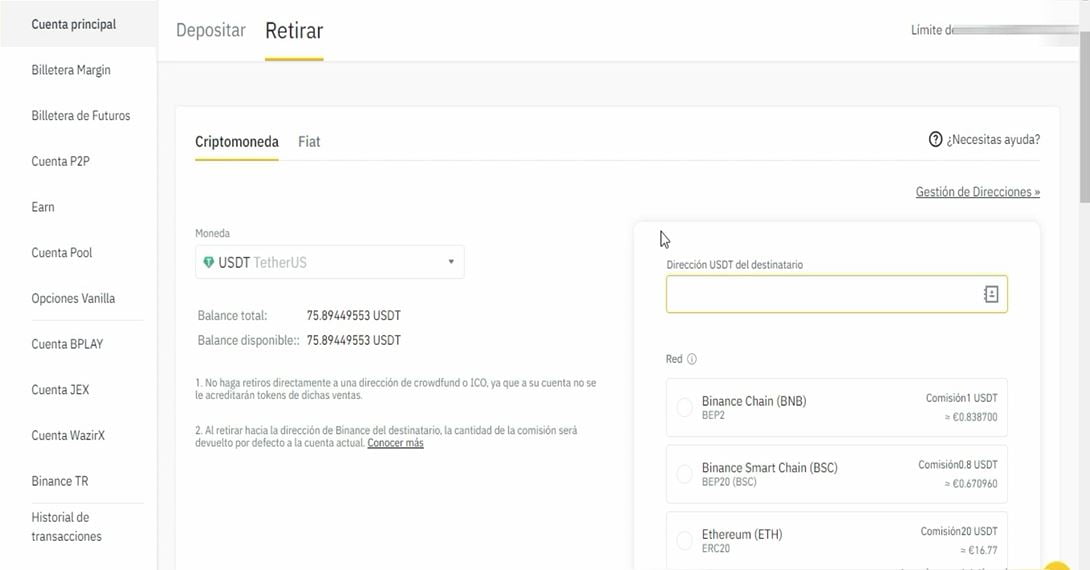Follow the Conocer más link
Image resolution: width=1090 pixels, height=570 pixels.
click(x=395, y=443)
